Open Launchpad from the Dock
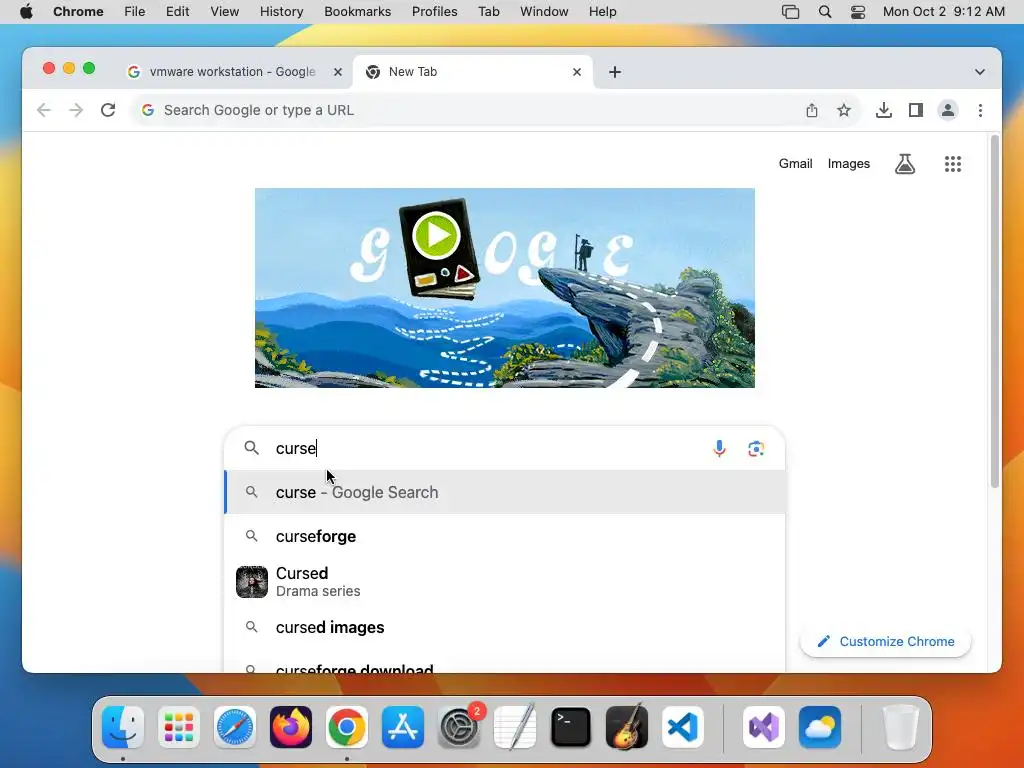This screenshot has width=1024, height=768. tap(179, 727)
